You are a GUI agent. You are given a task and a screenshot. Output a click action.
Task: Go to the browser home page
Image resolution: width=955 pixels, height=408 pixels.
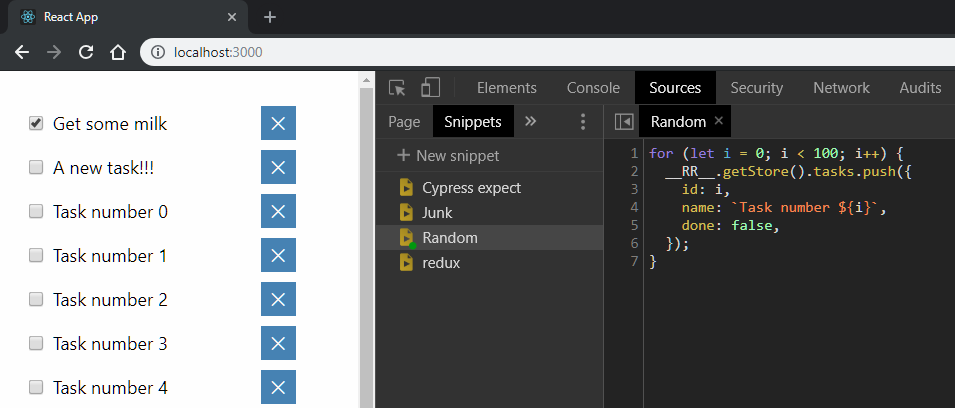(117, 52)
